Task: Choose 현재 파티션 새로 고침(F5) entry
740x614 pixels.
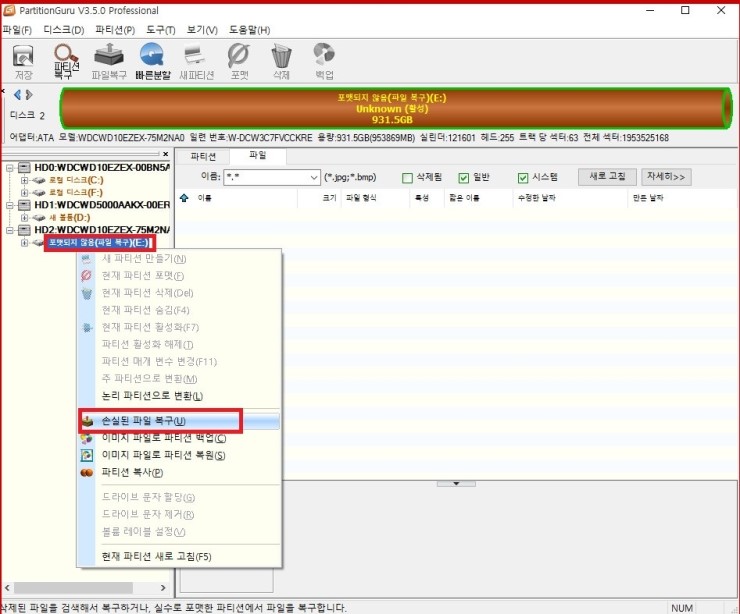Action: [x=180, y=556]
